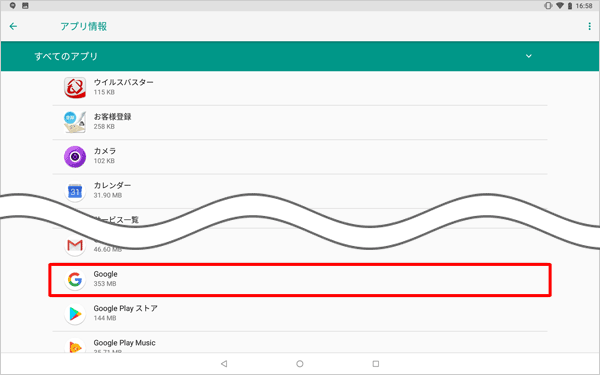Tap the Android home navigation button
Image resolution: width=600 pixels, height=375 pixels.
pyautogui.click(x=300, y=364)
